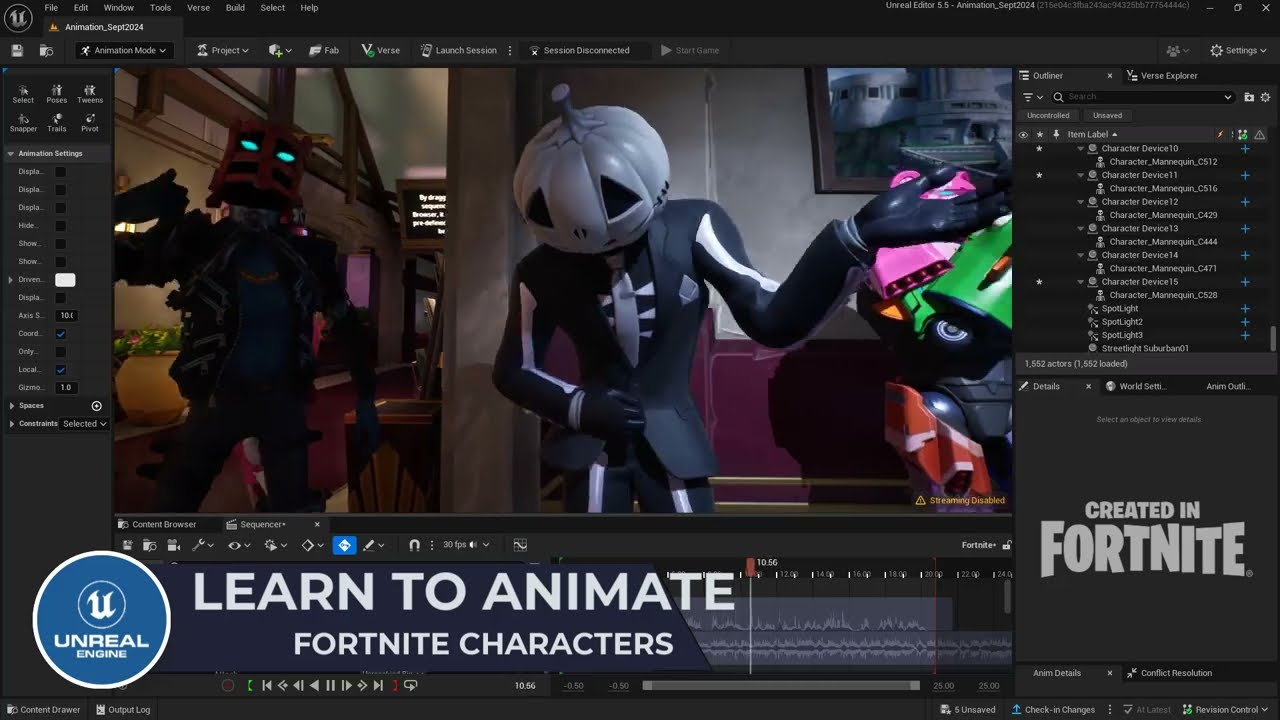Image resolution: width=1280 pixels, height=720 pixels.
Task: Click the Session Disconnected button
Action: [x=578, y=50]
